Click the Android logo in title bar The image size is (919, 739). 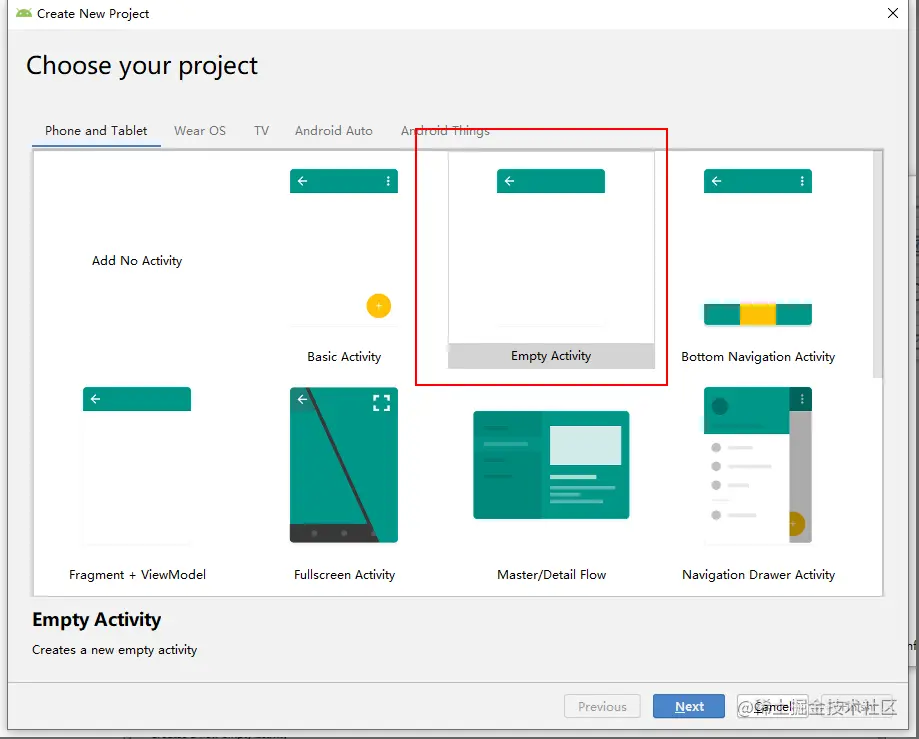pyautogui.click(x=24, y=13)
